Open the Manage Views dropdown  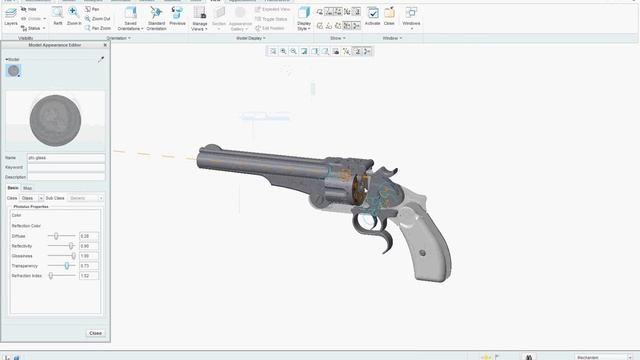200,19
